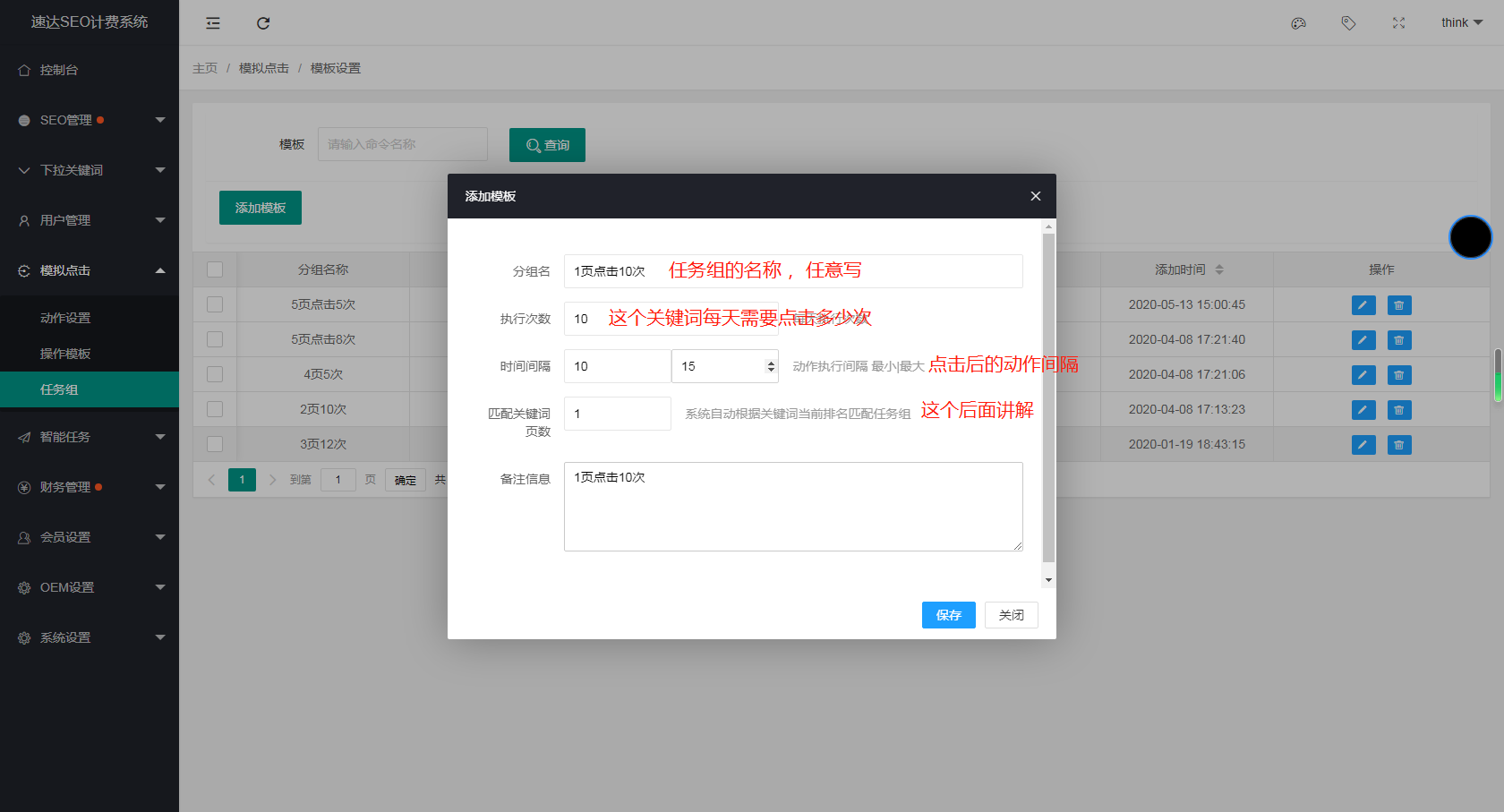Image resolution: width=1504 pixels, height=812 pixels.
Task: Expand the 财务管理 sidebar section
Action: [90, 487]
